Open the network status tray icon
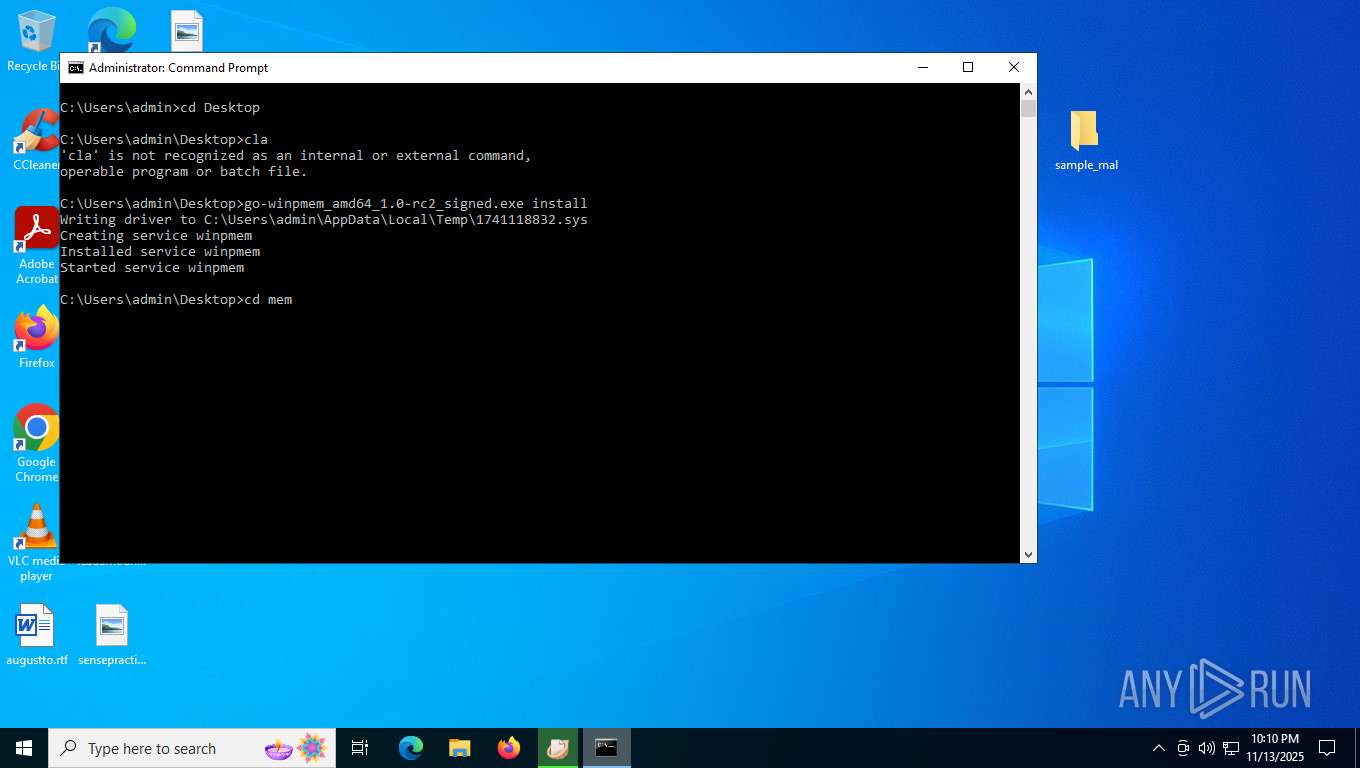This screenshot has height=768, width=1360. pos(1230,748)
